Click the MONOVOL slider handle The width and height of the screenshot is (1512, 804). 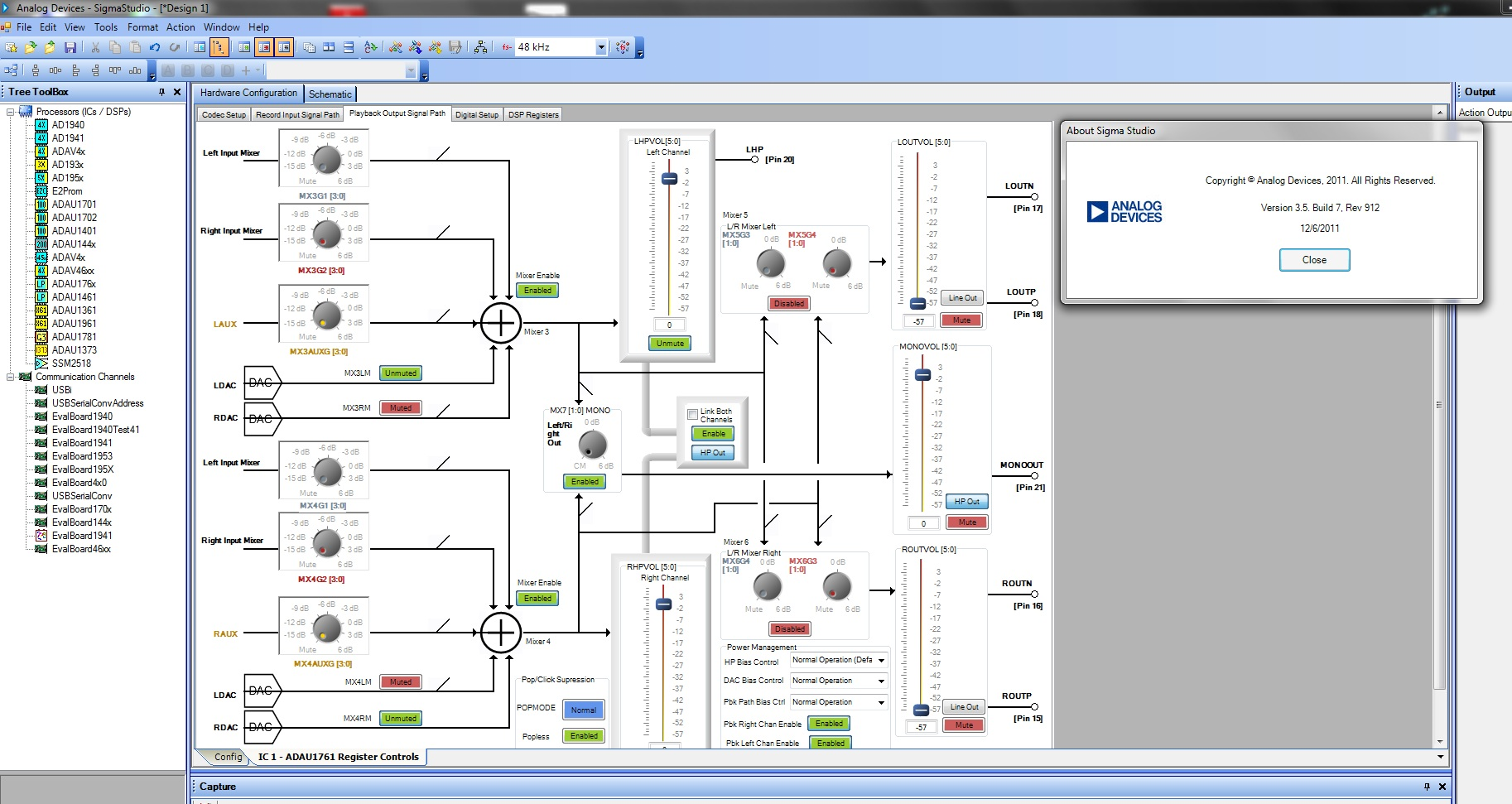click(x=922, y=375)
